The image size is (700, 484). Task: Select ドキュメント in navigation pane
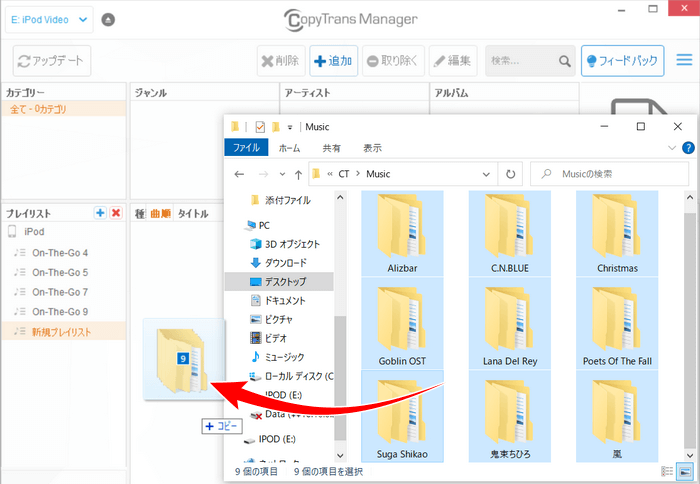pos(278,300)
